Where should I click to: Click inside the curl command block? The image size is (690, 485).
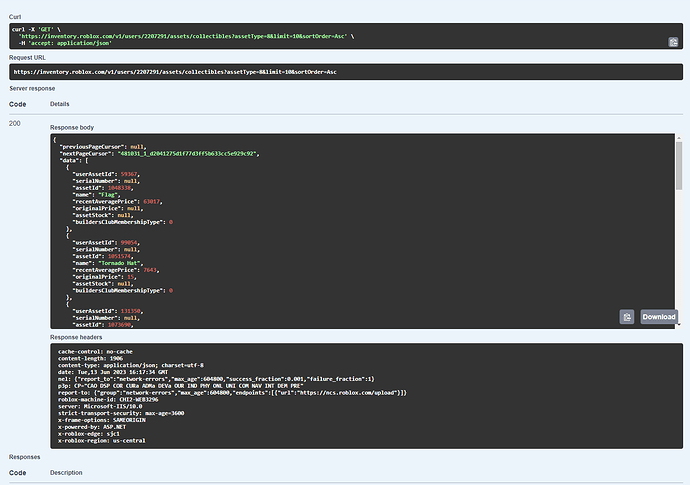click(x=300, y=36)
